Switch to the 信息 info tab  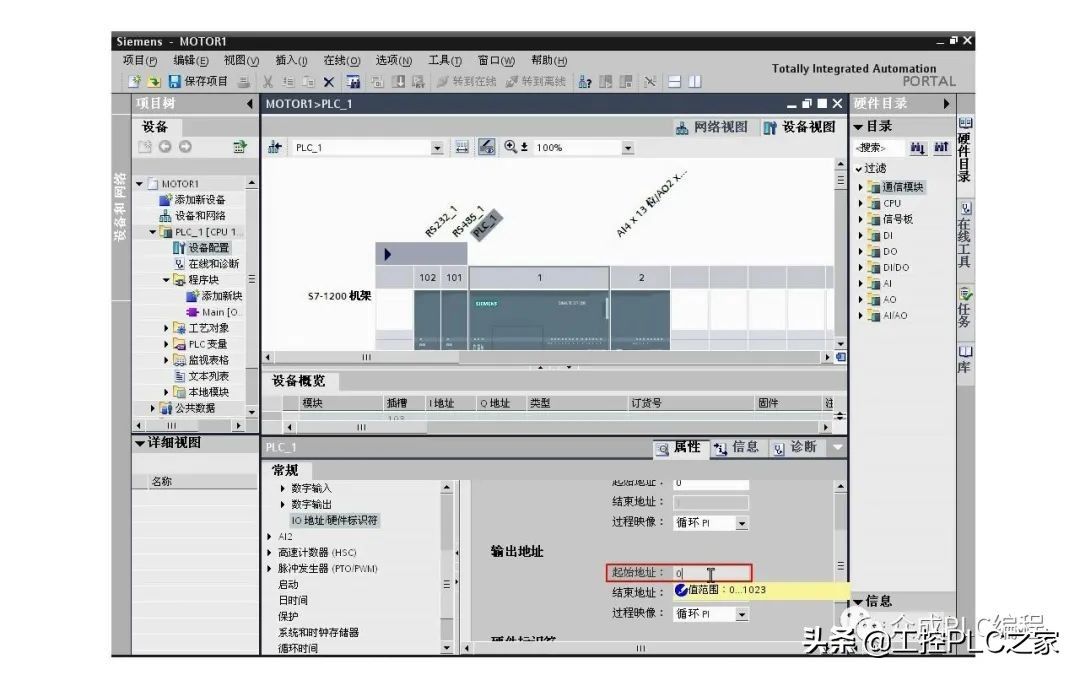(736, 448)
